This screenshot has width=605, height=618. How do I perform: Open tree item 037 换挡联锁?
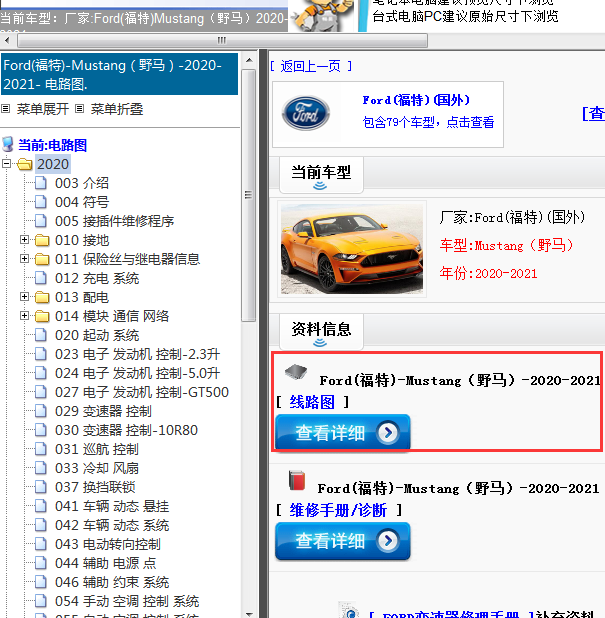(x=95, y=487)
